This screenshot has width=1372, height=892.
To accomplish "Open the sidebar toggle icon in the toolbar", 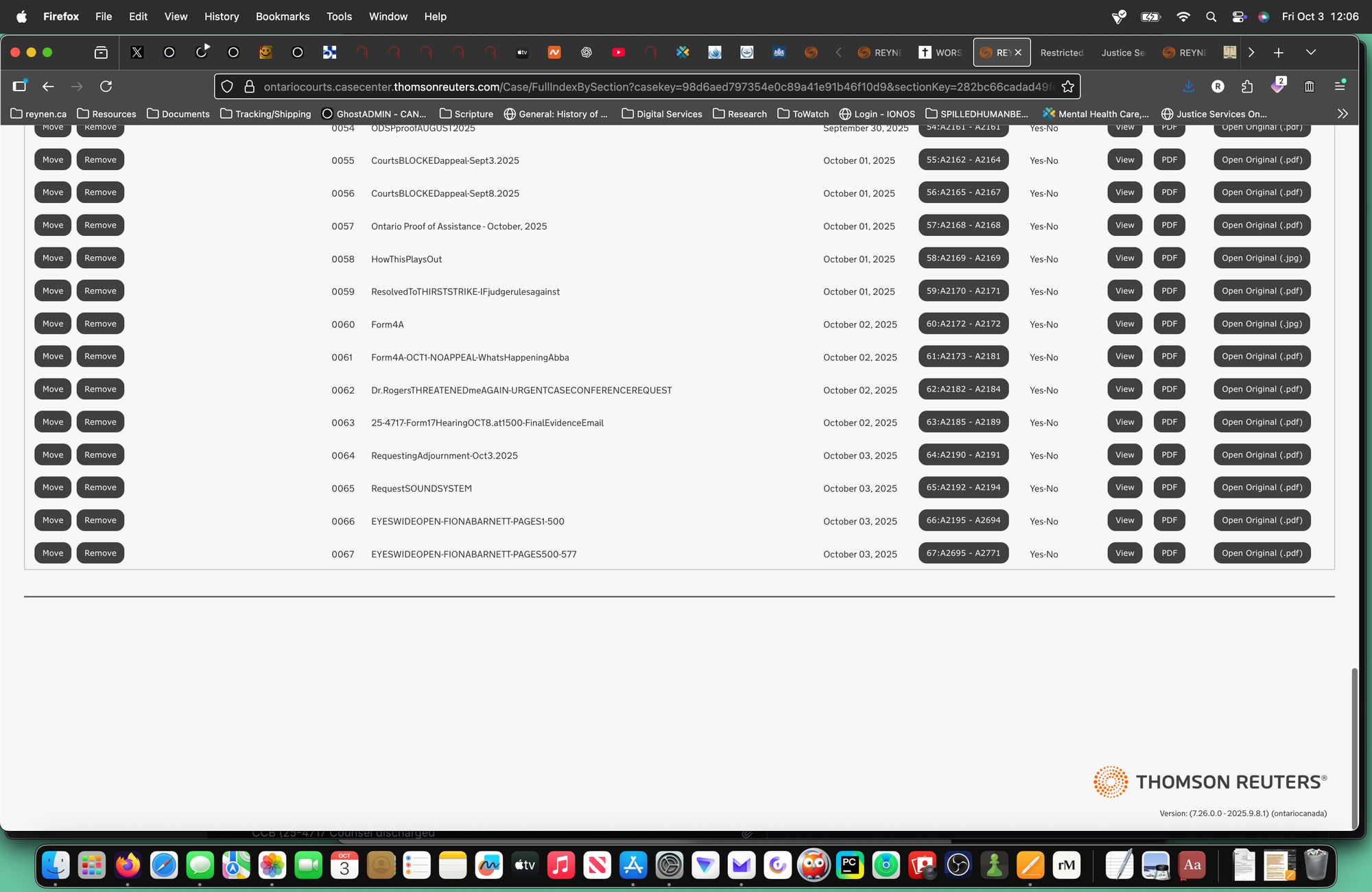I will pos(19,86).
